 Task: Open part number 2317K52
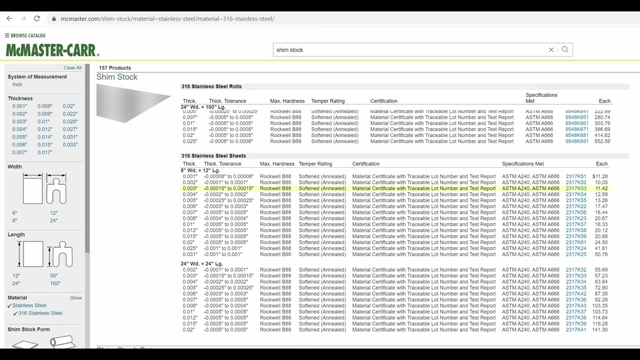576,182
